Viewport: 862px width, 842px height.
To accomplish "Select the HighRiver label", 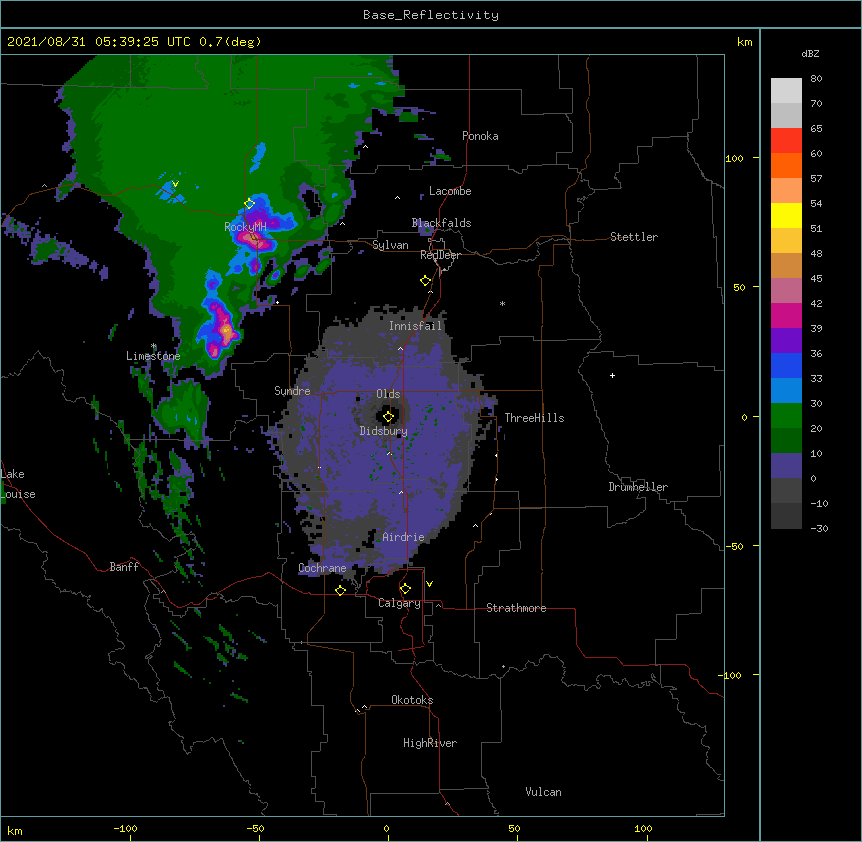I will pyautogui.click(x=430, y=743).
